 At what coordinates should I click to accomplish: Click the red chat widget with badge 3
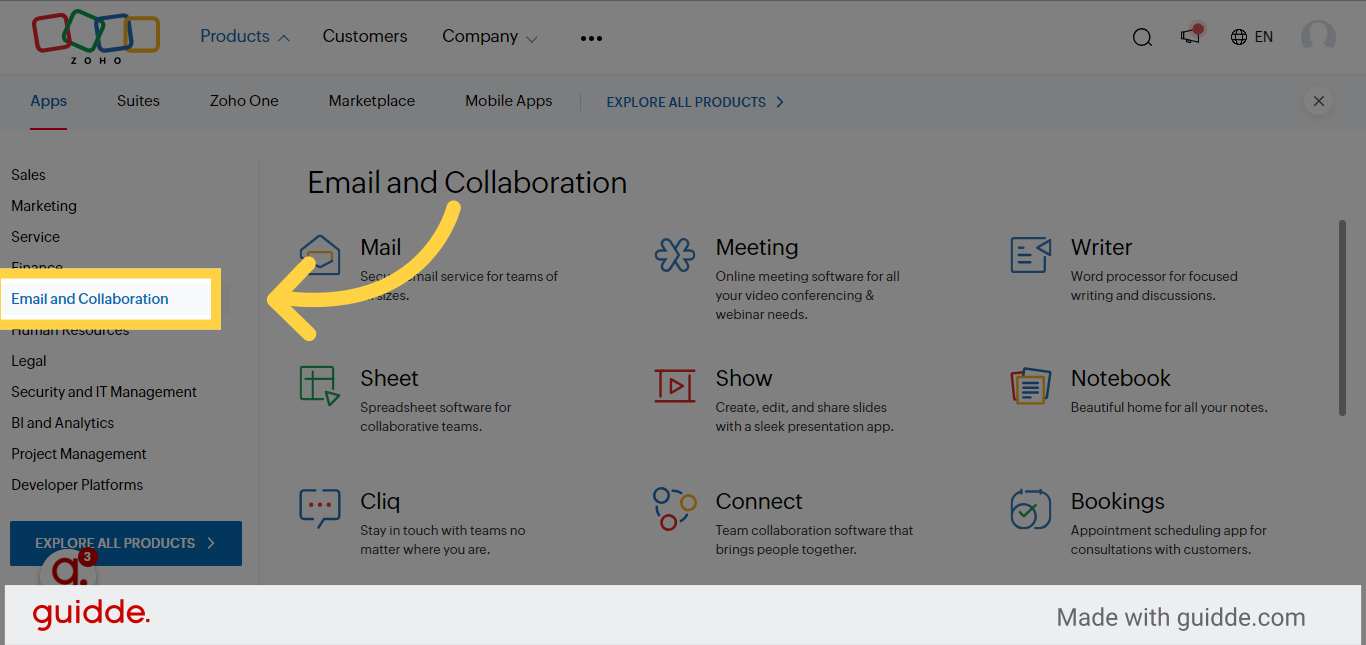pos(68,570)
